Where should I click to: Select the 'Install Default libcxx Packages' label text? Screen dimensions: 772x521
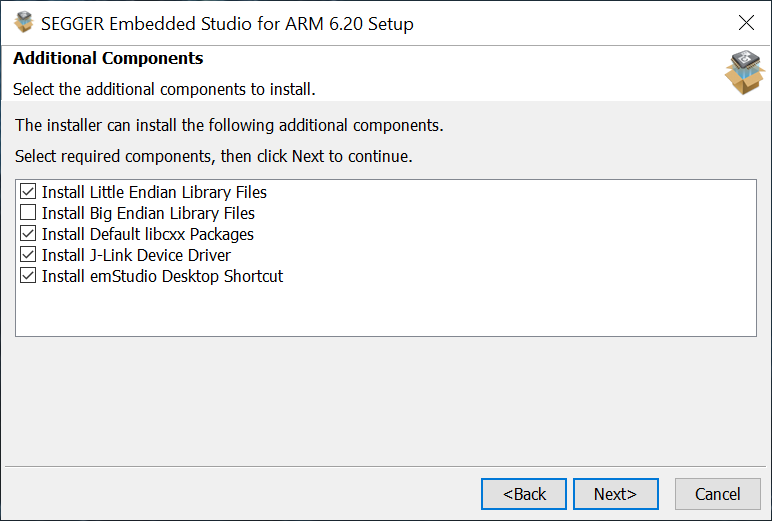point(148,234)
